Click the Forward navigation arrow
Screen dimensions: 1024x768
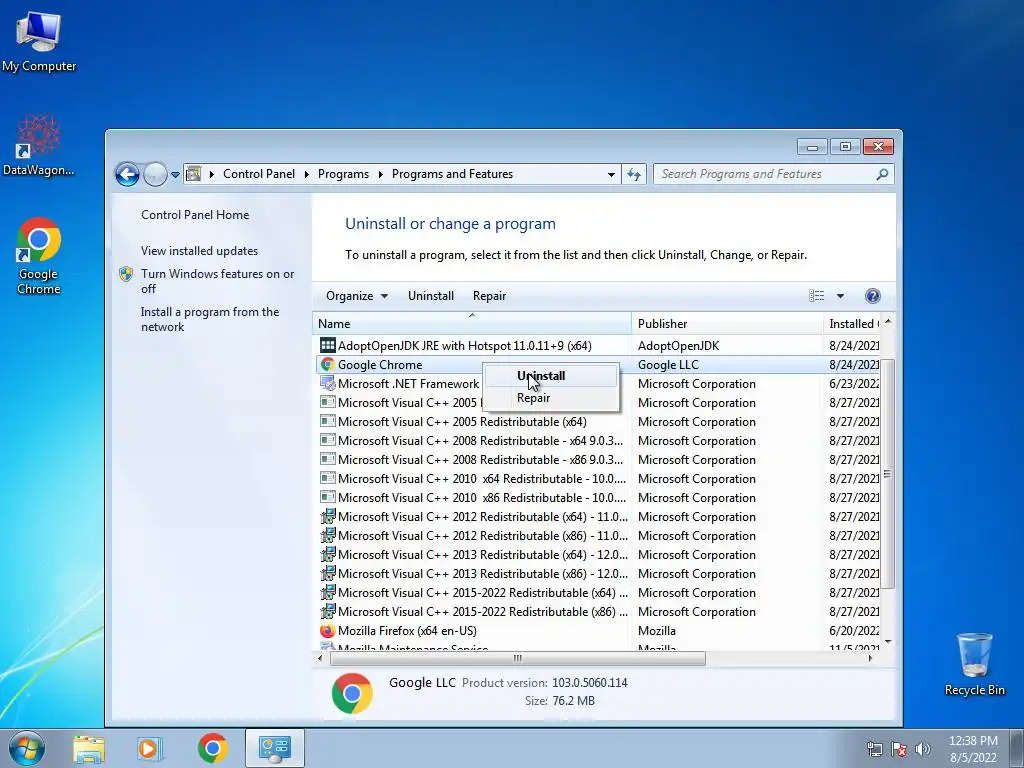155,174
